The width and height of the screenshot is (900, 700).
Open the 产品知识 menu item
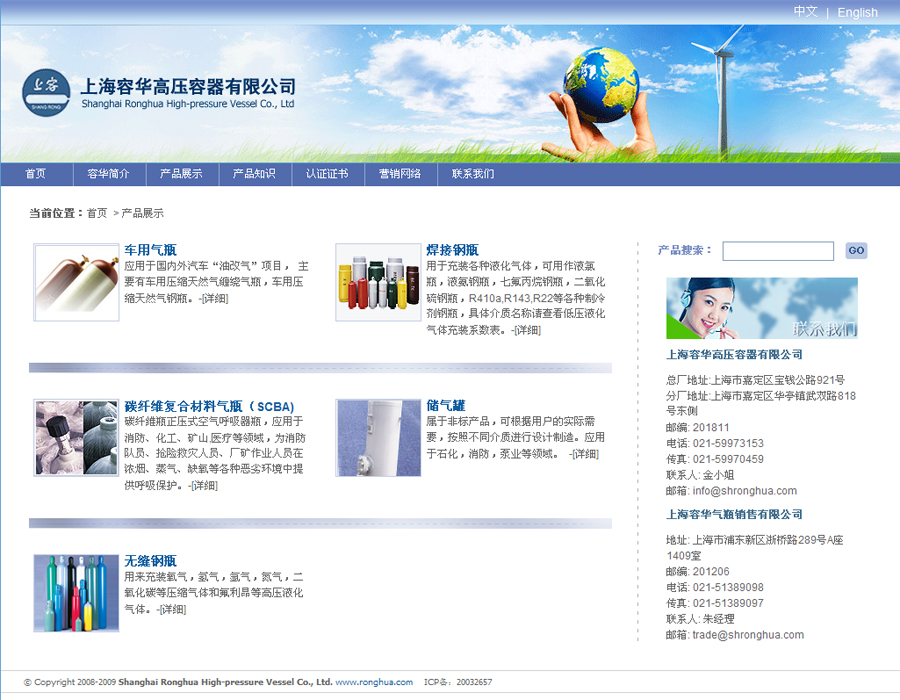pos(254,174)
